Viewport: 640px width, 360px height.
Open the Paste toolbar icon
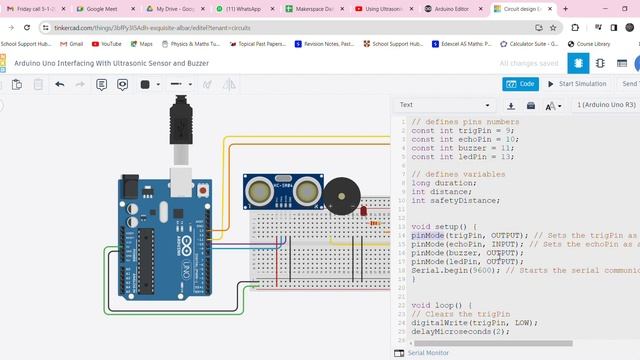(x=17, y=84)
